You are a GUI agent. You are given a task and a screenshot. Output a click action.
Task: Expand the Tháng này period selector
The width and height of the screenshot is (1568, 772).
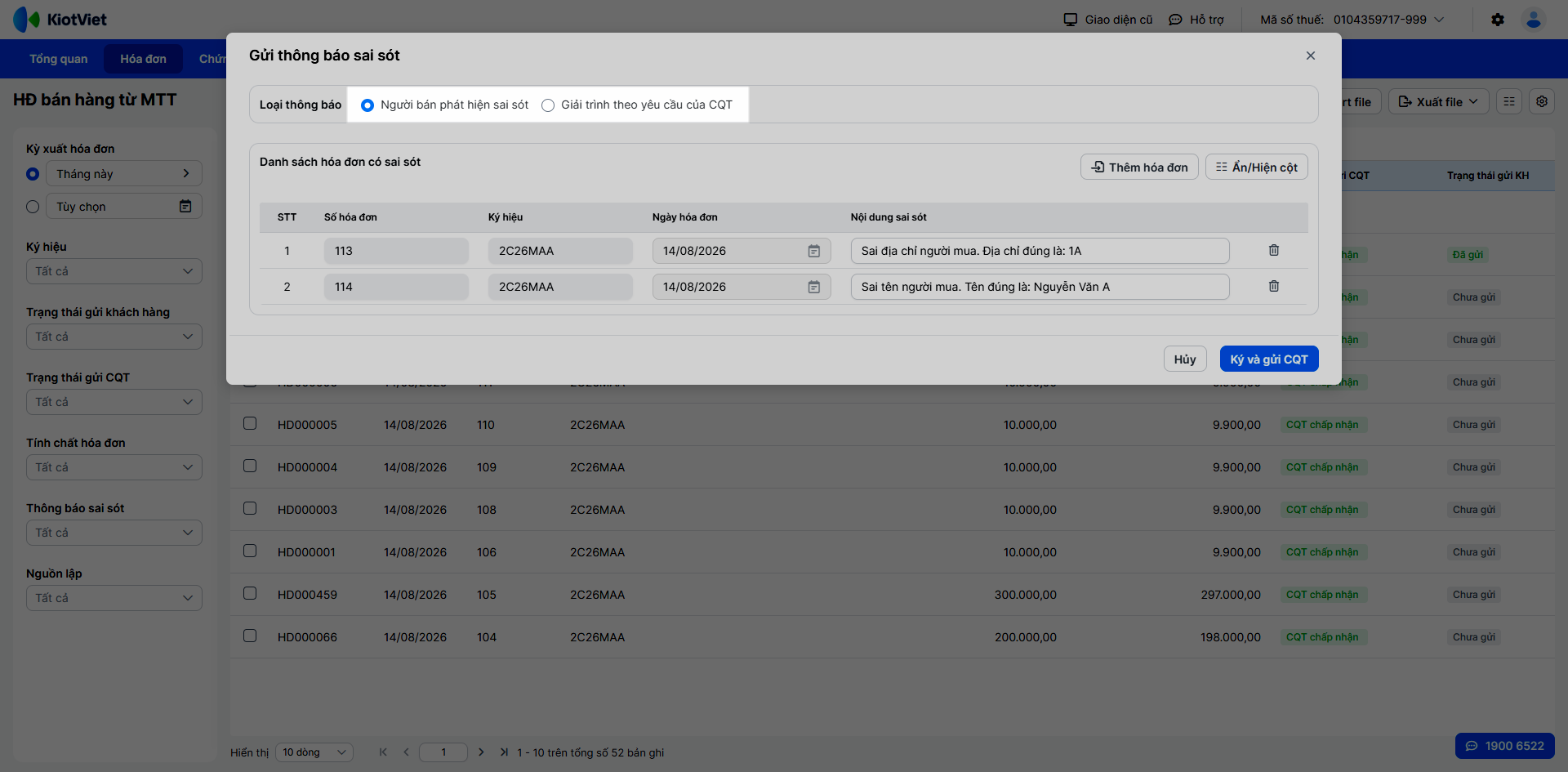(x=124, y=173)
